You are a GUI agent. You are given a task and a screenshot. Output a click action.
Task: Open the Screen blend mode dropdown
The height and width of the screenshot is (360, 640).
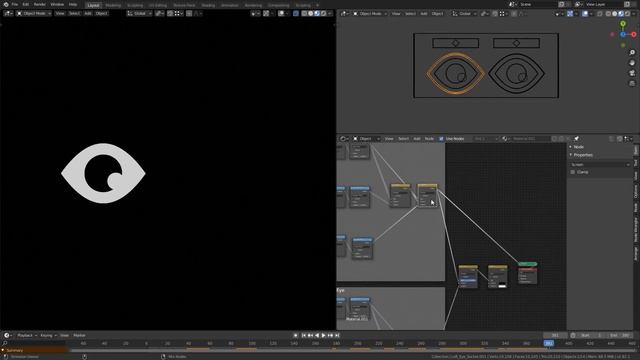pos(600,164)
